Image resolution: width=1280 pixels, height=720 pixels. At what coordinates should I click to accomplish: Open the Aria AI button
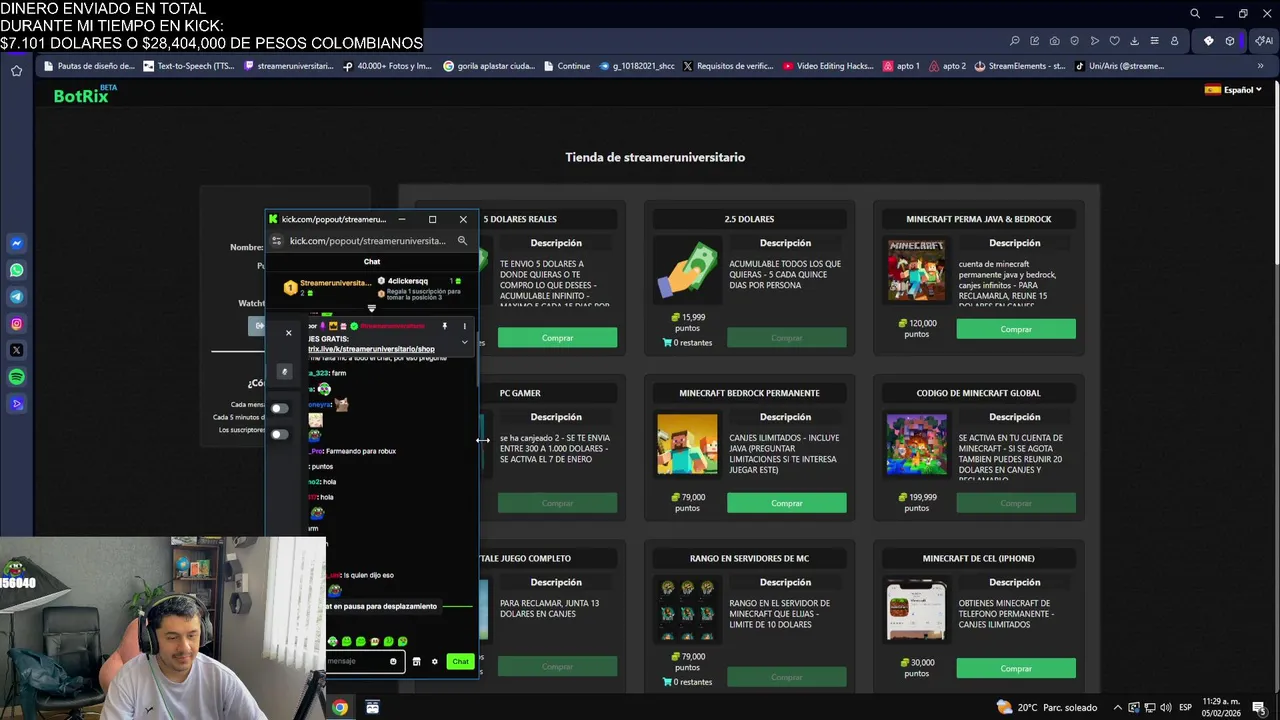(x=1263, y=41)
